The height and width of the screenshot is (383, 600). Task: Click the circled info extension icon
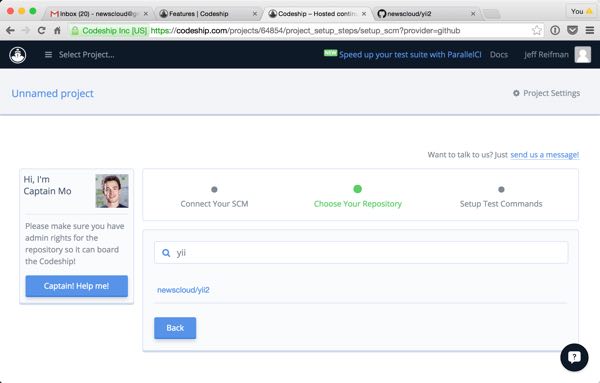tap(555, 30)
